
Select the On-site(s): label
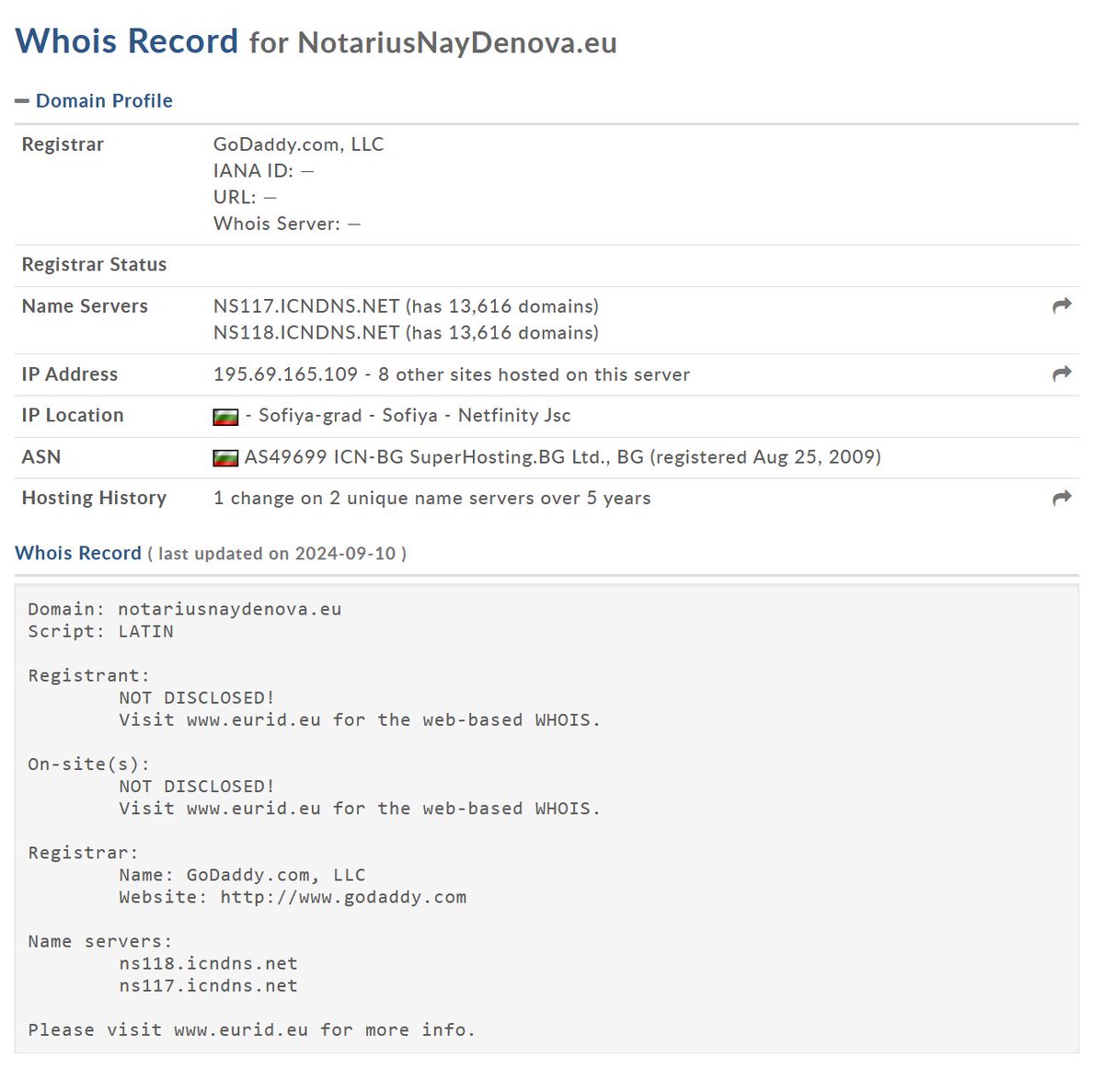coord(88,764)
